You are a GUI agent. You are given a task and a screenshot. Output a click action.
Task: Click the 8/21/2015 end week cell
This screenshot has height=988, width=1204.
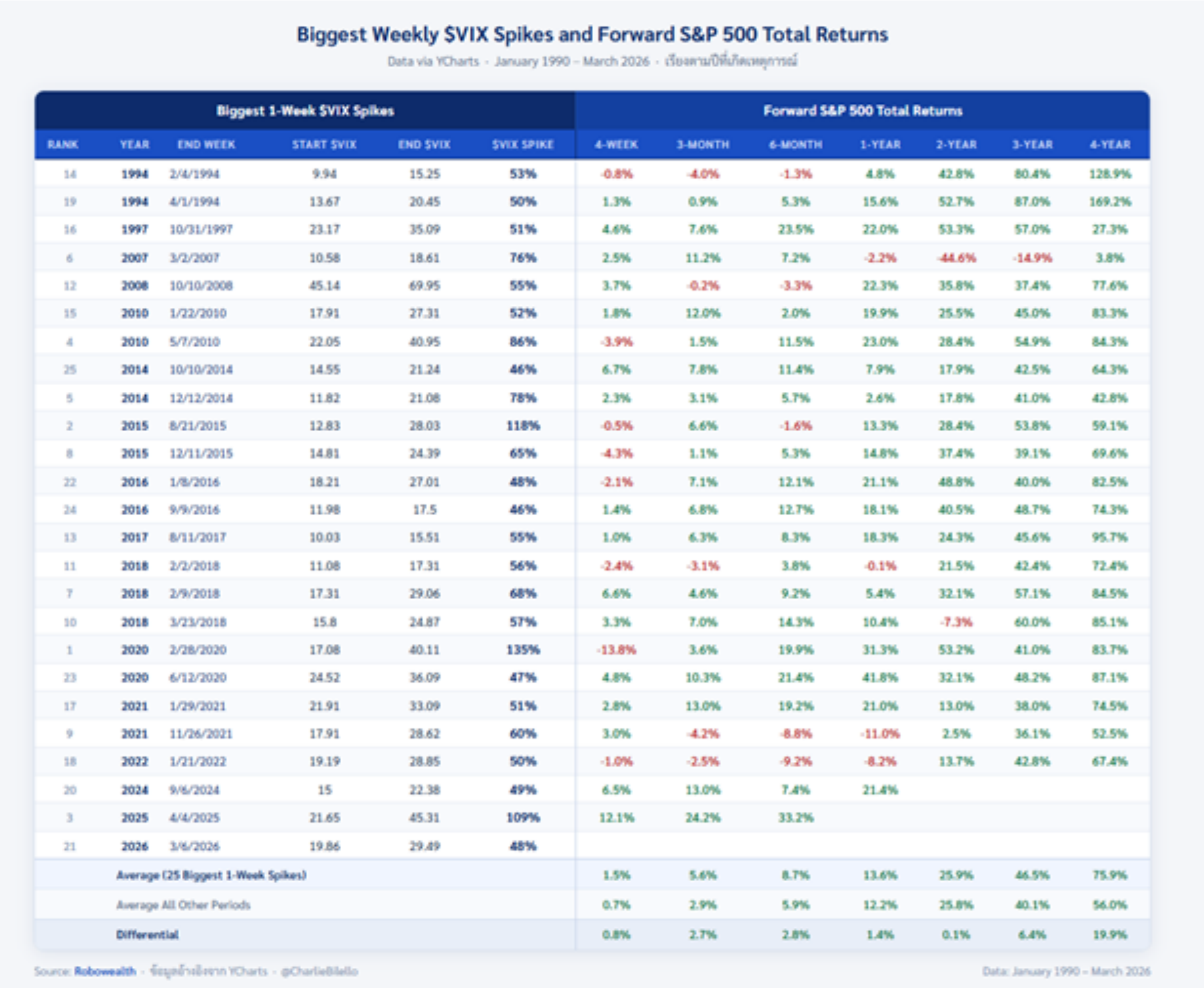point(198,426)
